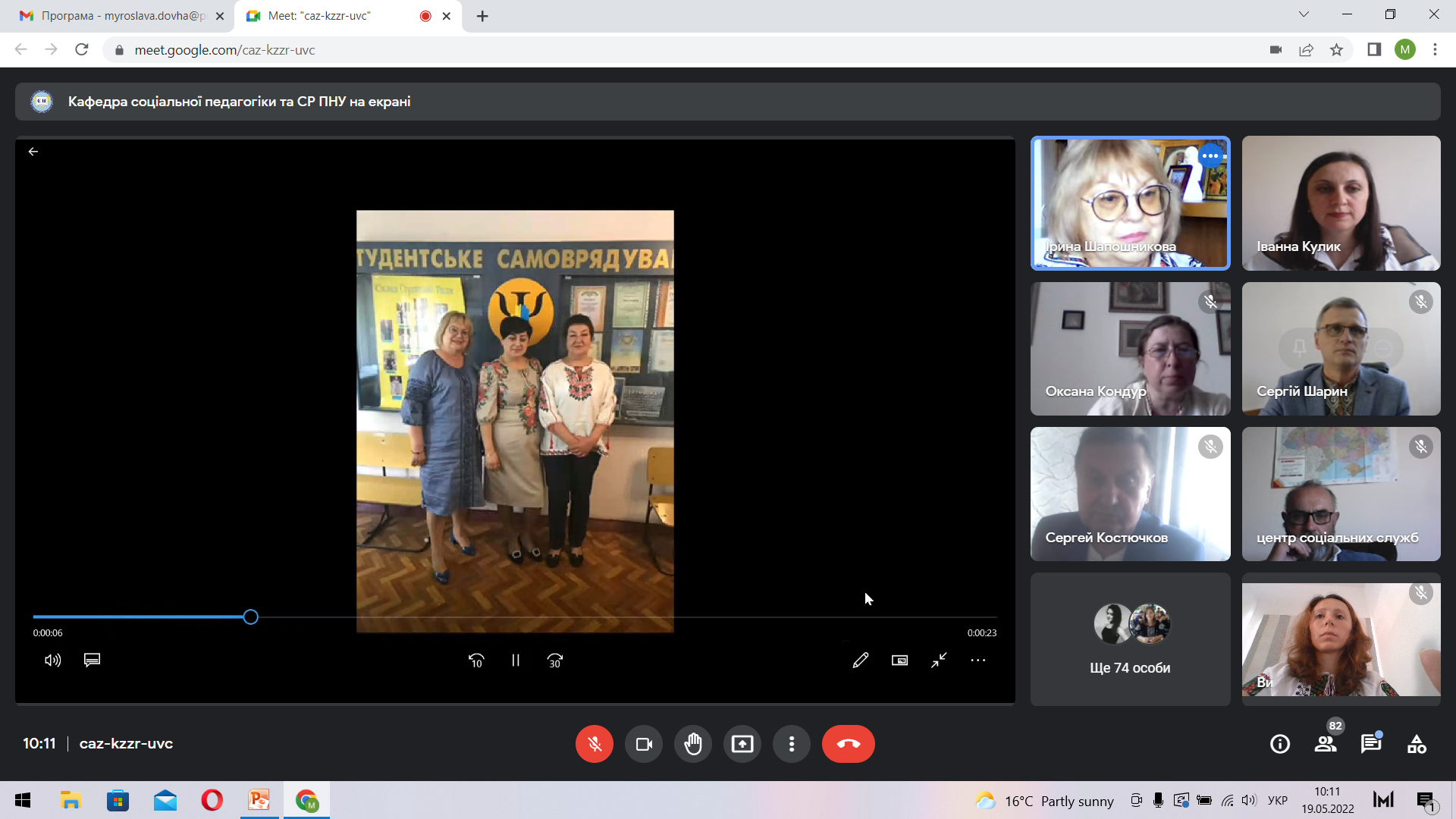This screenshot has width=1456, height=819.
Task: Expand the video player more options
Action: [x=978, y=661]
